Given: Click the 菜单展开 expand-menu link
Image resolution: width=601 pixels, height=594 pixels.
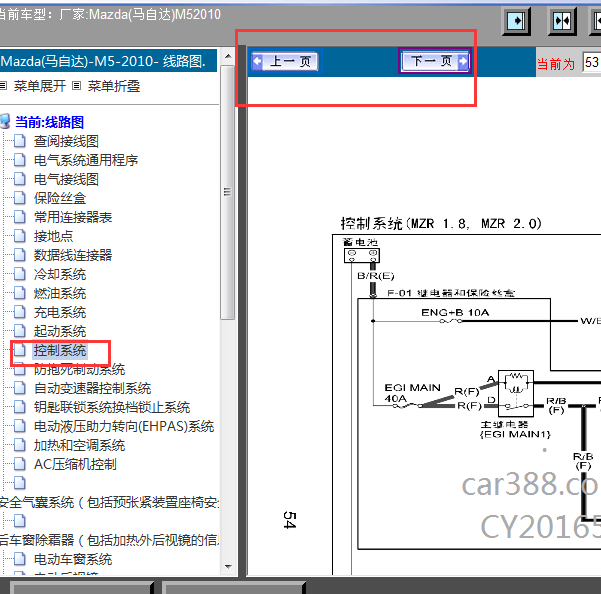Looking at the screenshot, I should 39,86.
